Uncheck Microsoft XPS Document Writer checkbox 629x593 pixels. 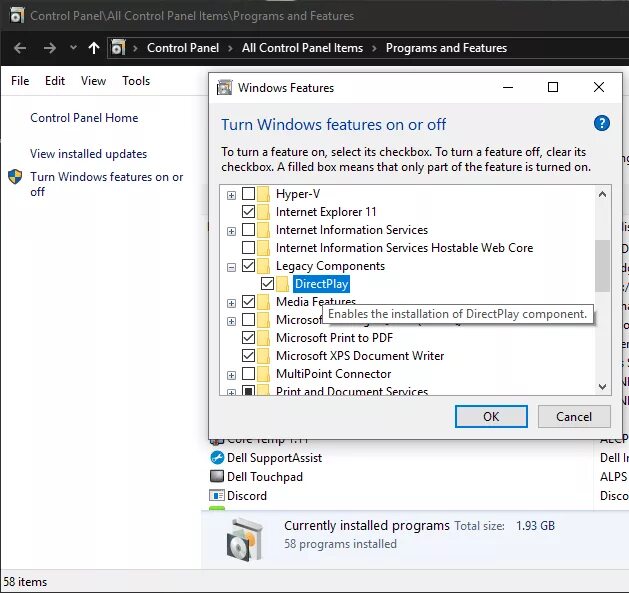point(248,355)
